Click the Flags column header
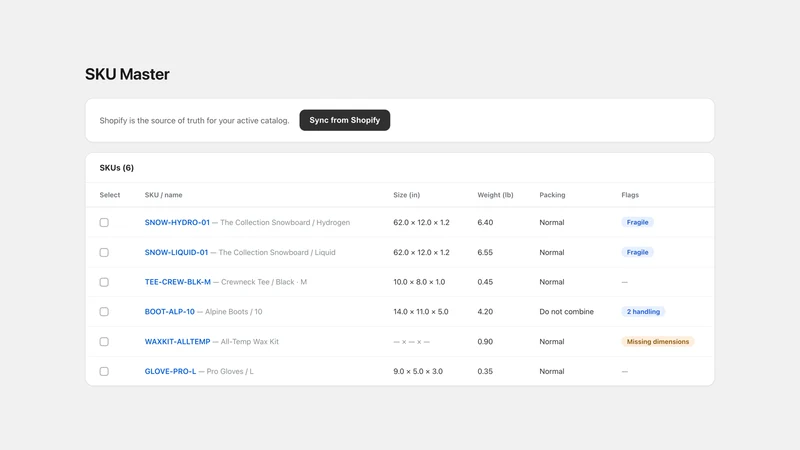Viewport: 800px width, 450px height. click(630, 195)
